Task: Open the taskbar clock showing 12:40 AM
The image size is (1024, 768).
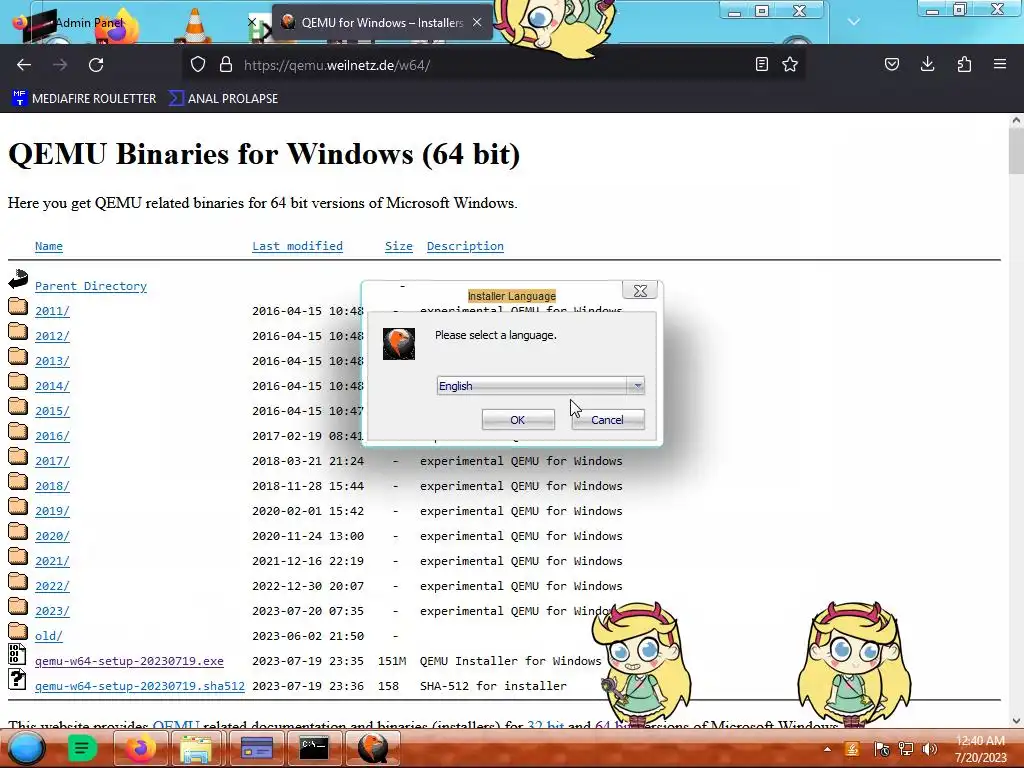Action: (x=981, y=749)
